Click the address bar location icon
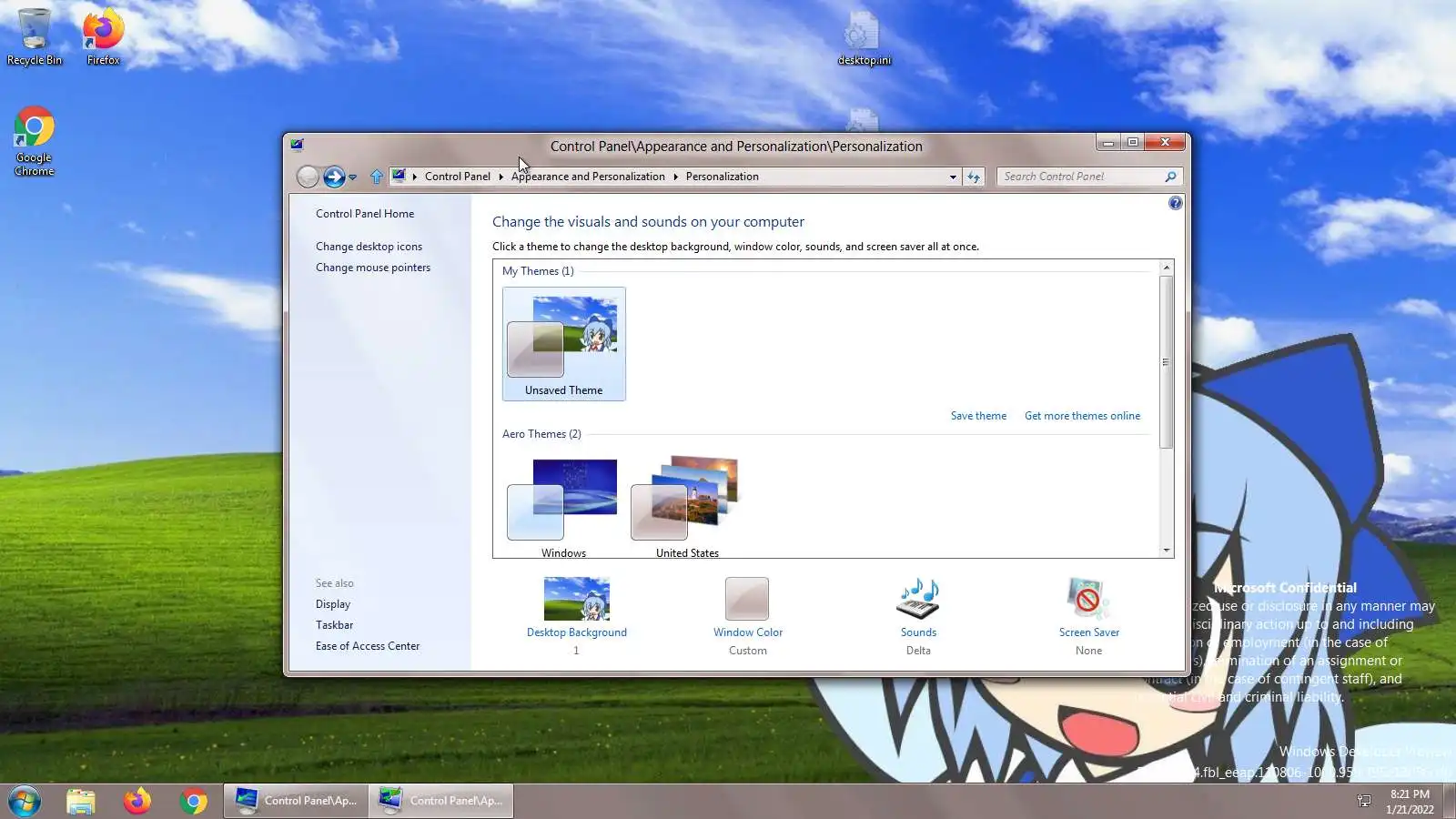Viewport: 1456px width, 819px height. coord(399,177)
